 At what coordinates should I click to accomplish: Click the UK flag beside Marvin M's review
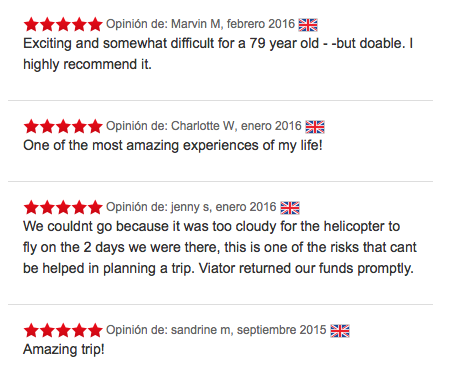pos(308,25)
